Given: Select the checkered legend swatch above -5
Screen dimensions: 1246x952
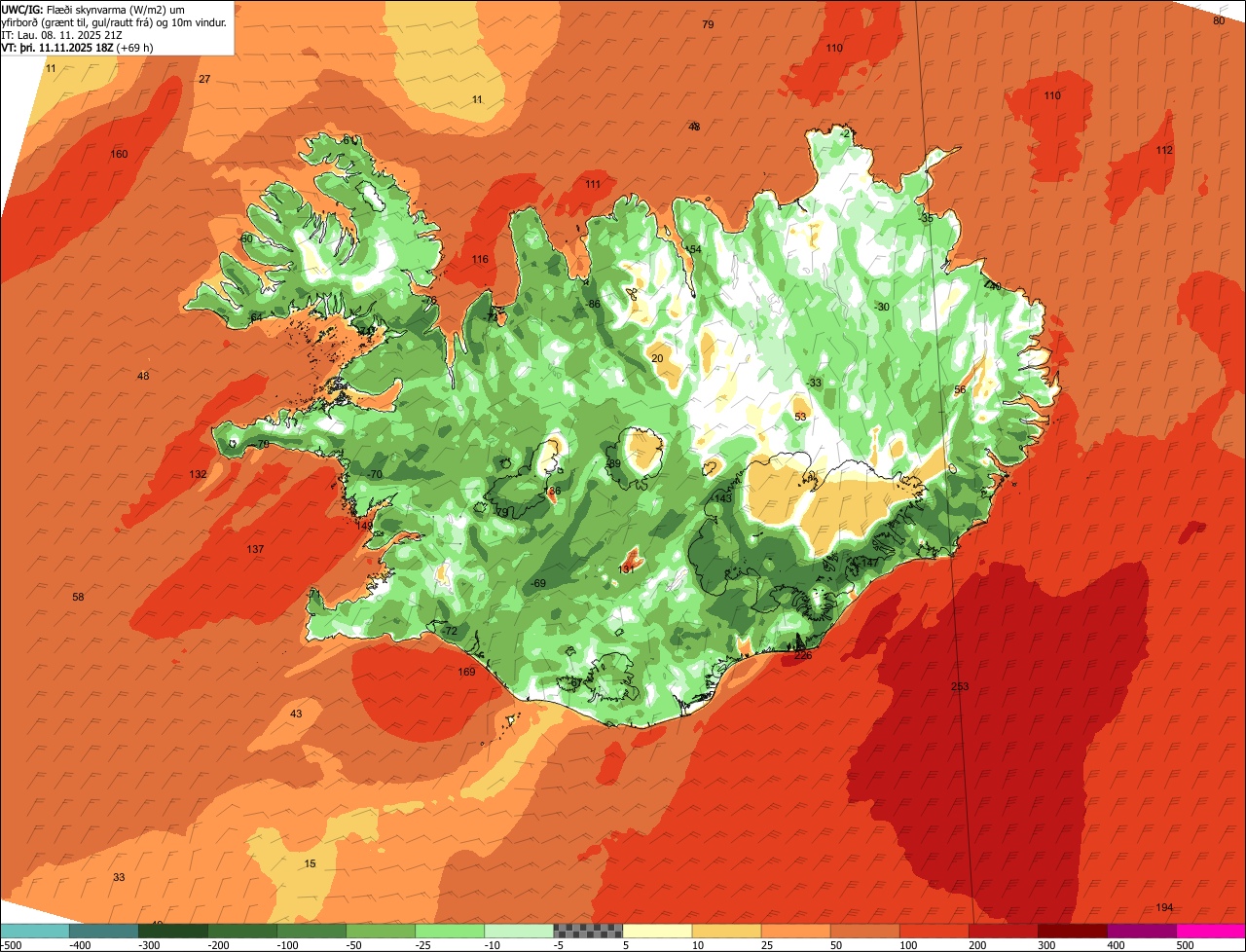Looking at the screenshot, I should coord(588,931).
